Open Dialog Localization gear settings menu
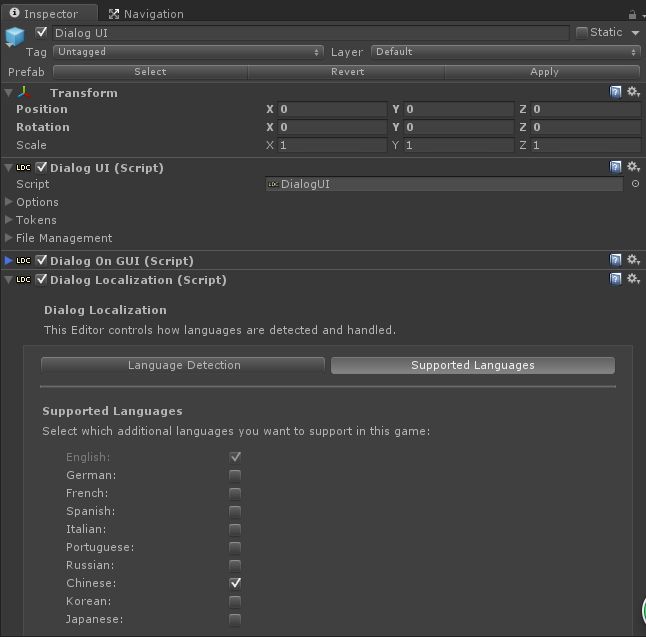Screen dimensions: 646x637 tap(633, 279)
